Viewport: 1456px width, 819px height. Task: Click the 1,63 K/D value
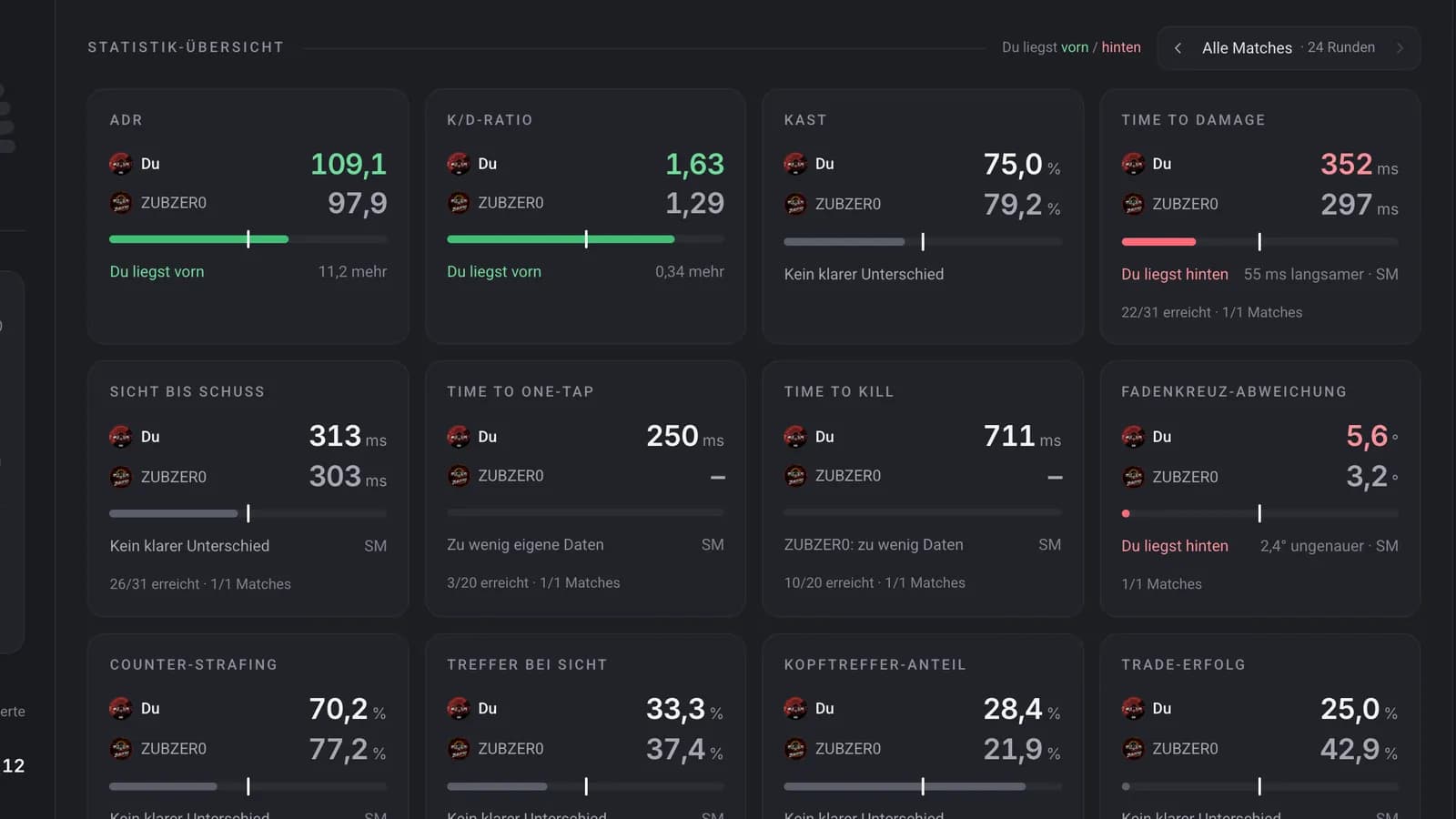[694, 164]
